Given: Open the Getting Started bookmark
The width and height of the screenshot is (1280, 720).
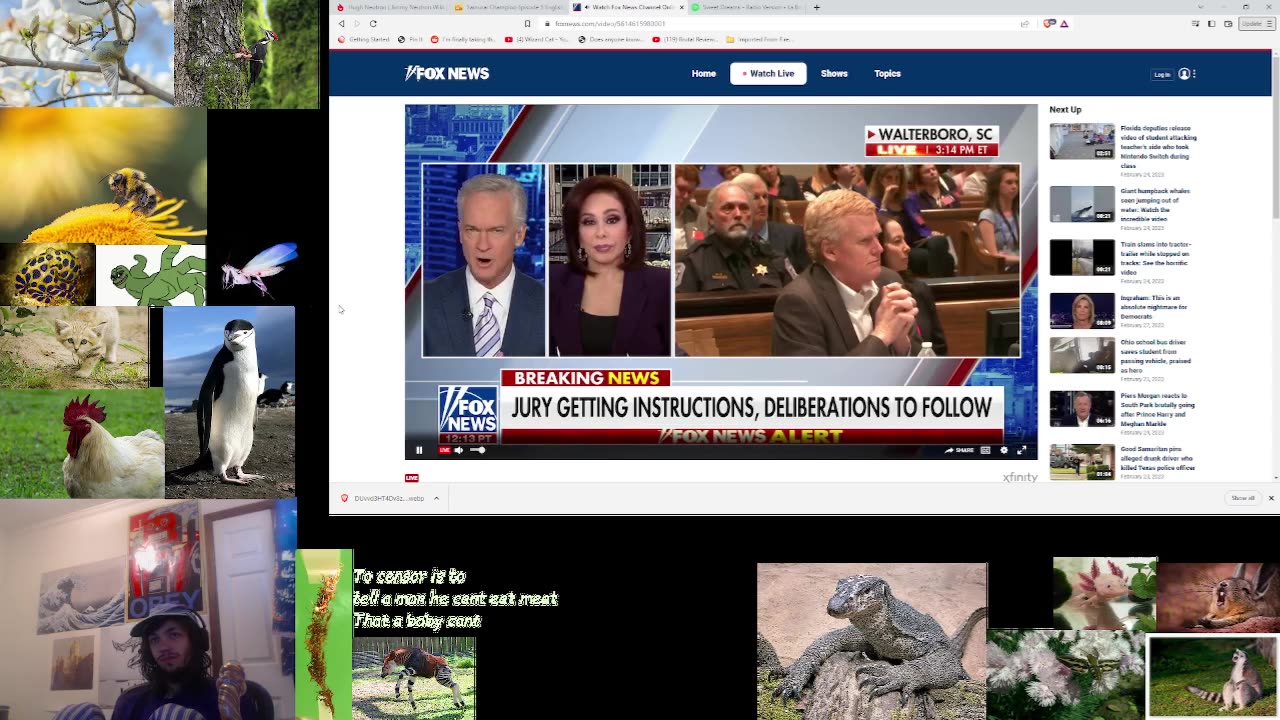Looking at the screenshot, I should (364, 39).
